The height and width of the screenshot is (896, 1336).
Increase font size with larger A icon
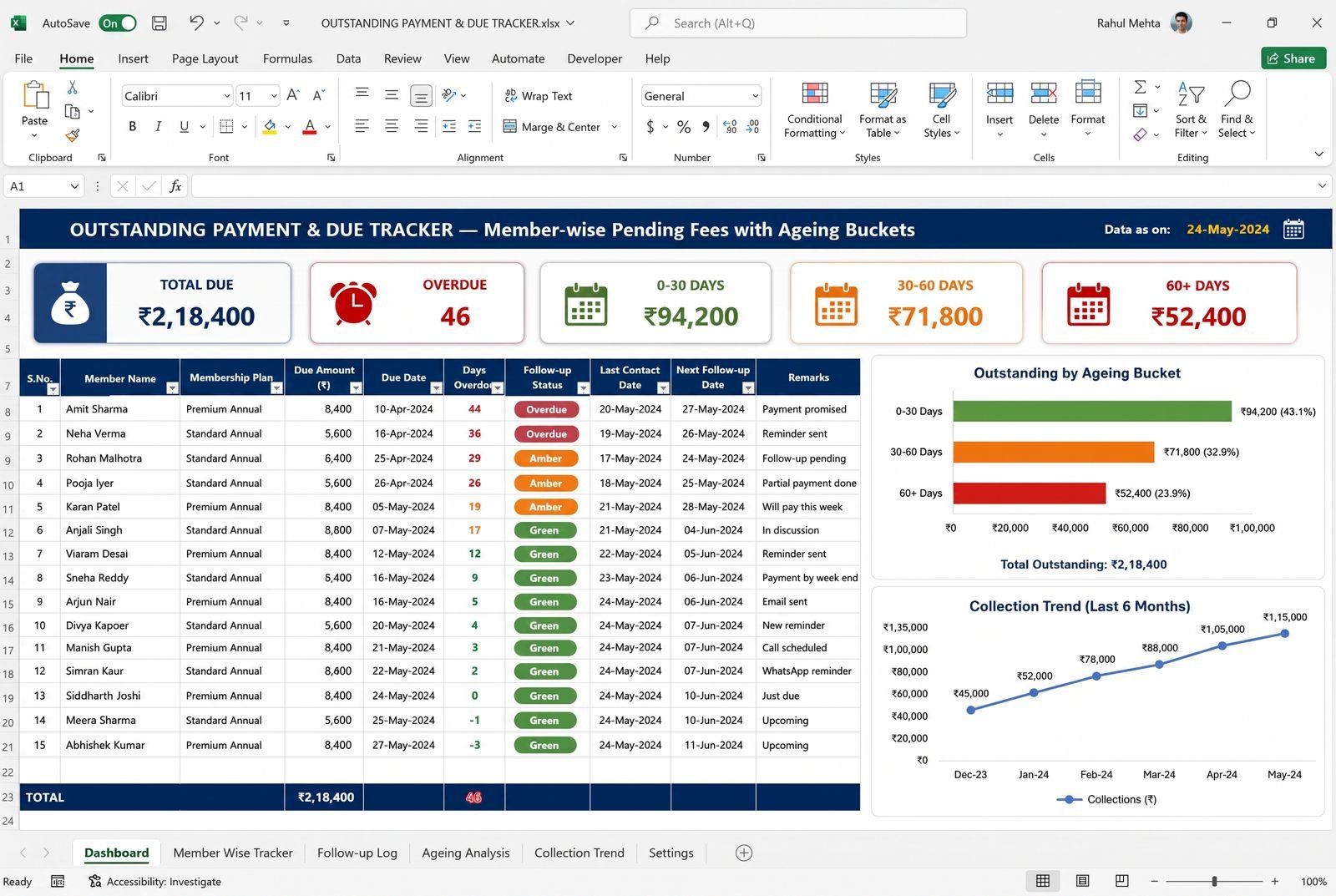click(x=293, y=95)
